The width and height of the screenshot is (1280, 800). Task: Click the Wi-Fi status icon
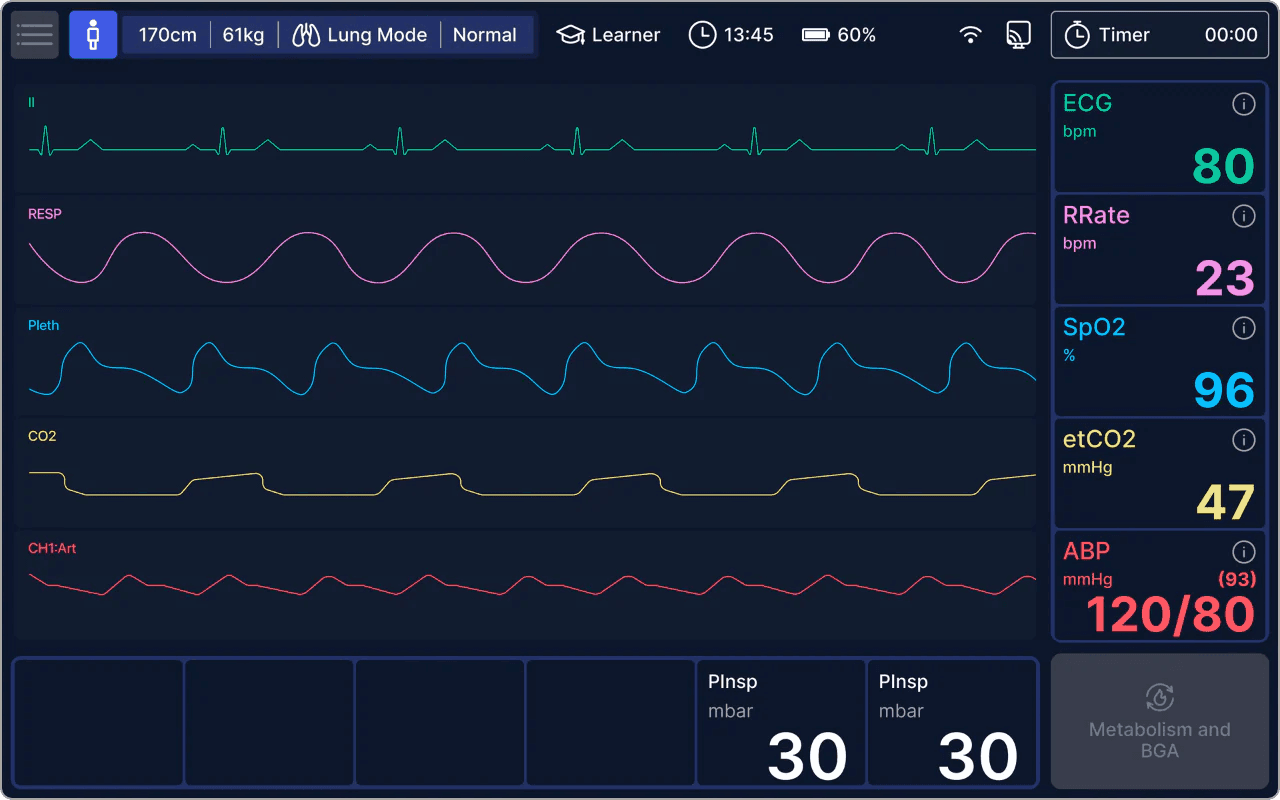tap(970, 35)
